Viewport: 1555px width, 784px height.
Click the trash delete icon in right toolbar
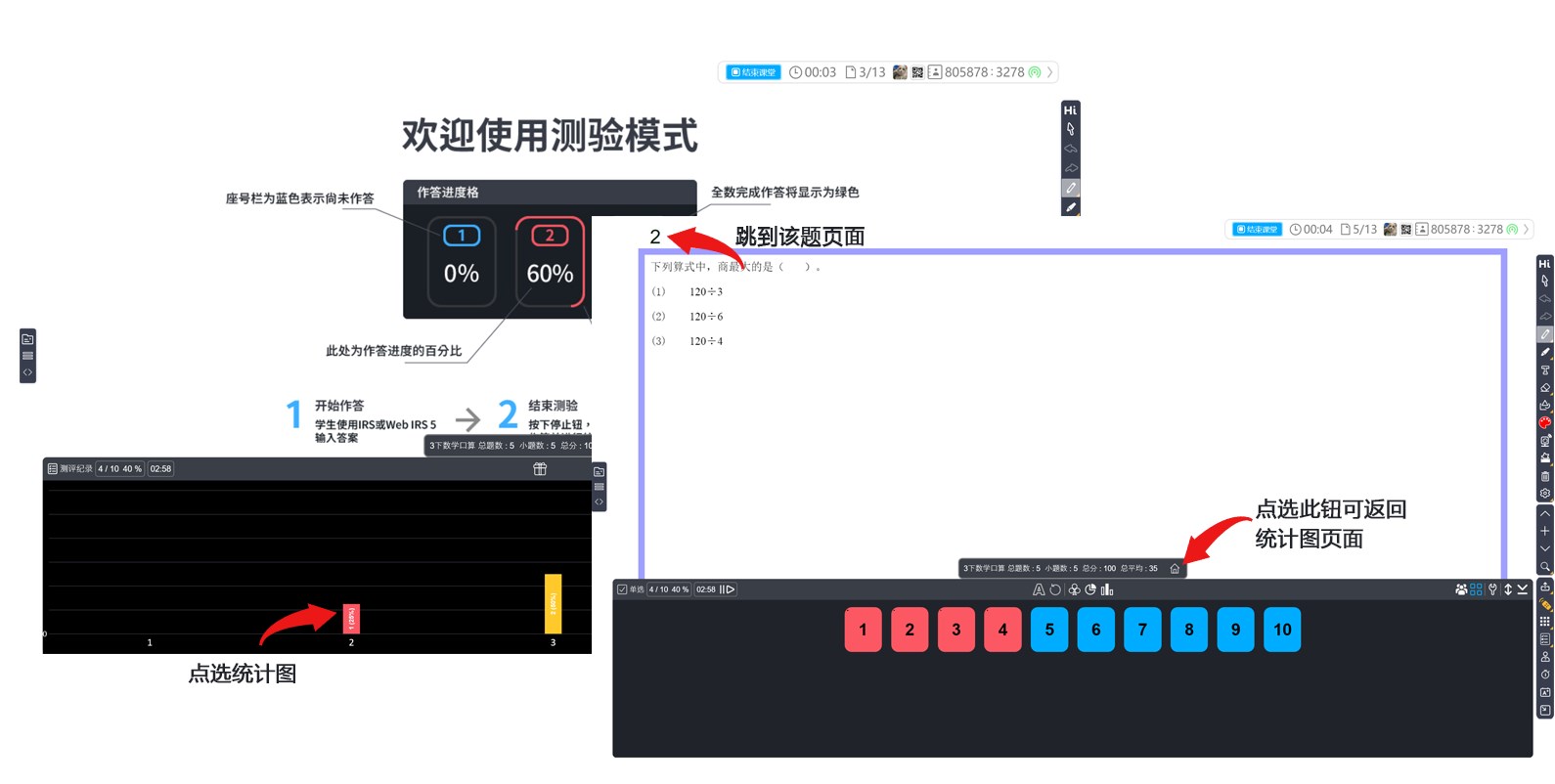(x=1545, y=476)
